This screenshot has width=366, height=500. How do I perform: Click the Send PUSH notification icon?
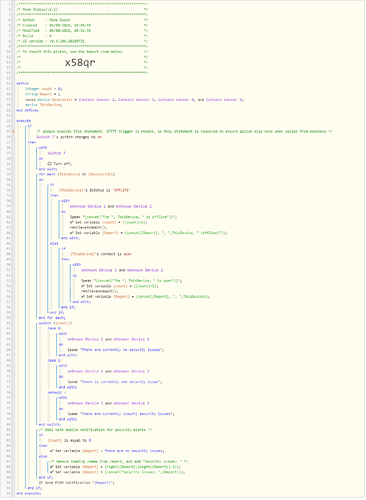[x=41, y=483]
